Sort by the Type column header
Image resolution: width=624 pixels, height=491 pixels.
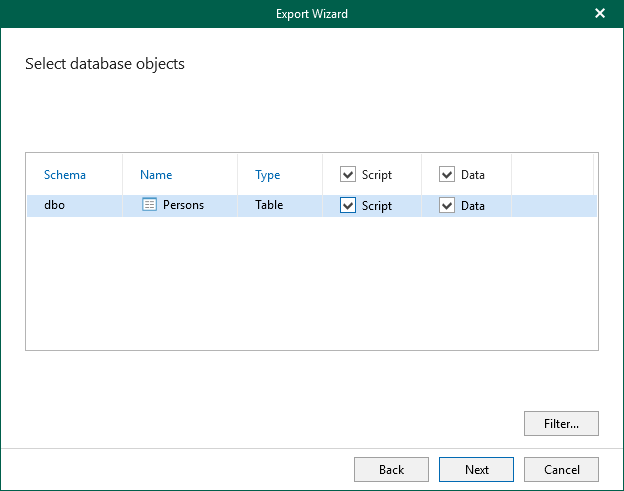(x=267, y=174)
